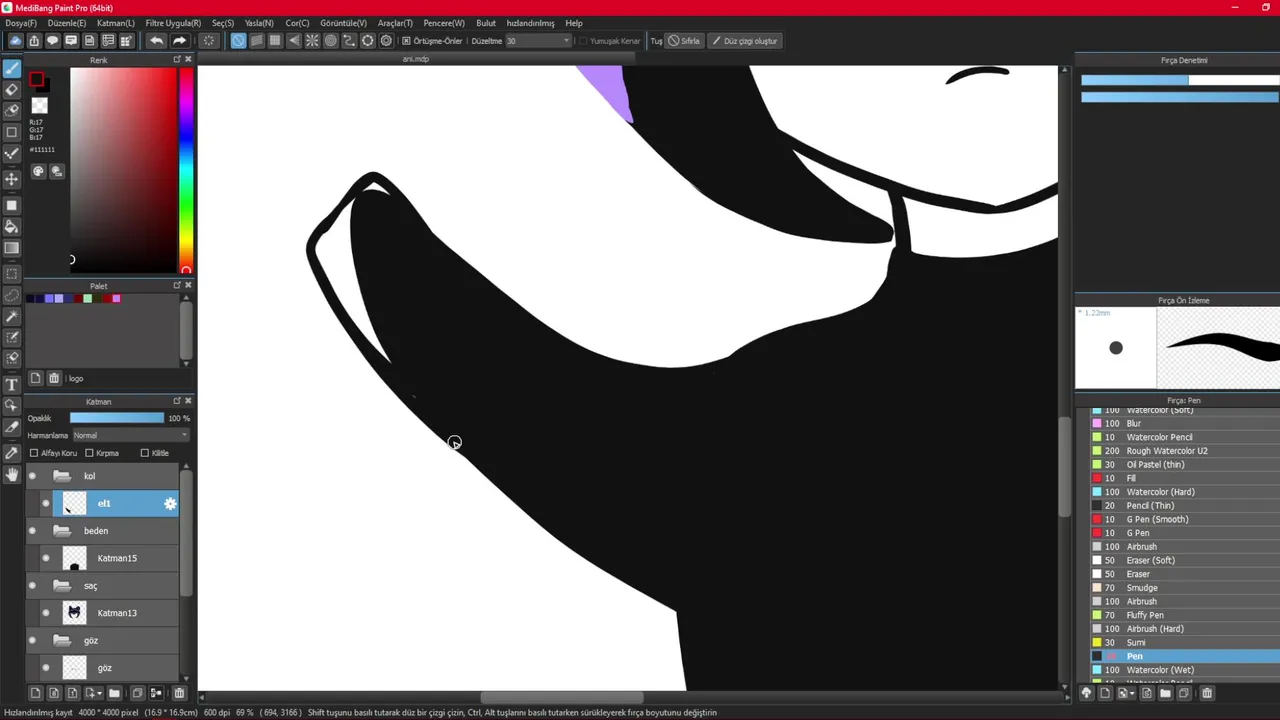Select the saç folder layer

pyautogui.click(x=103, y=586)
